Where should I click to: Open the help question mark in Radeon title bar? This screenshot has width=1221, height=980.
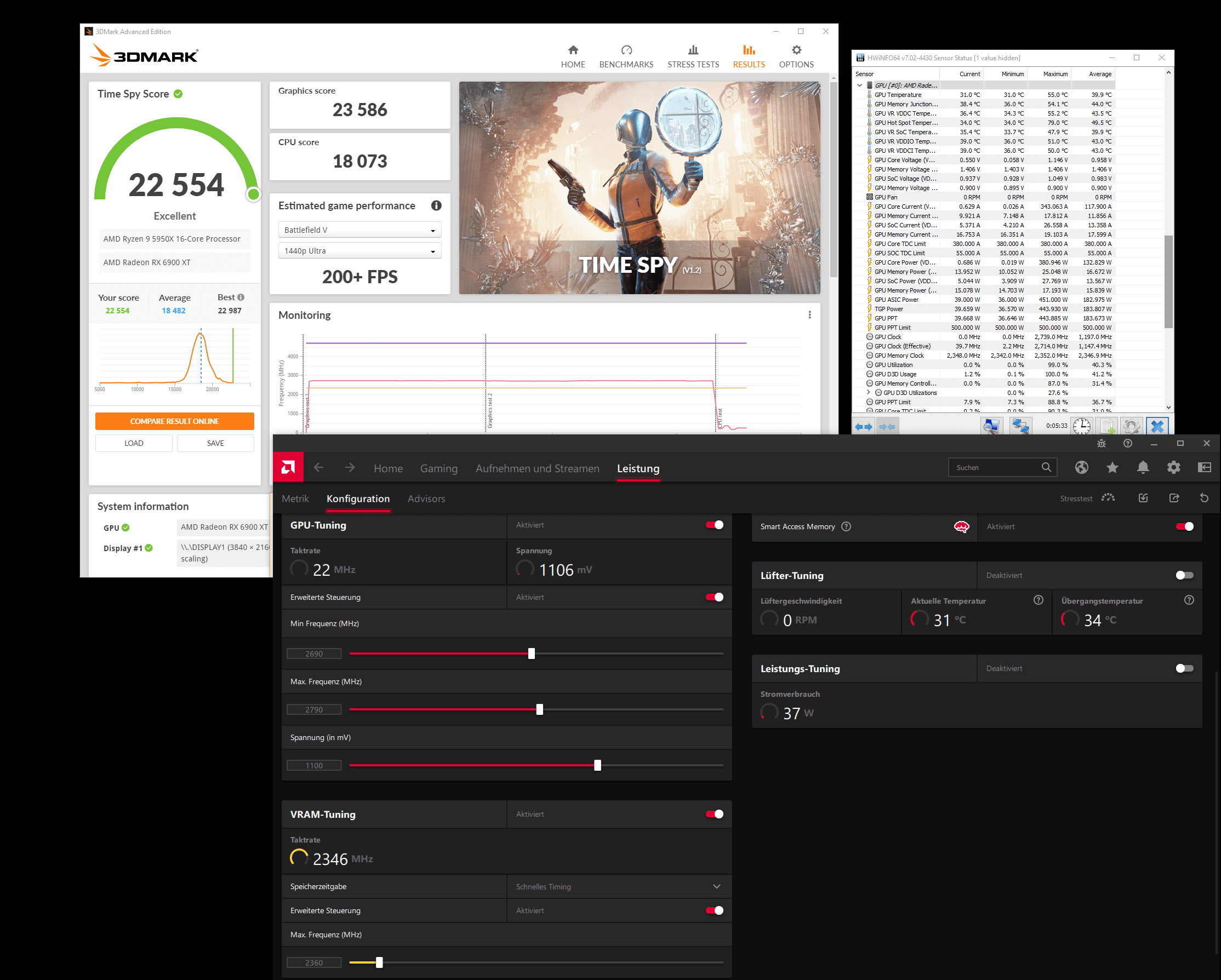click(1127, 443)
